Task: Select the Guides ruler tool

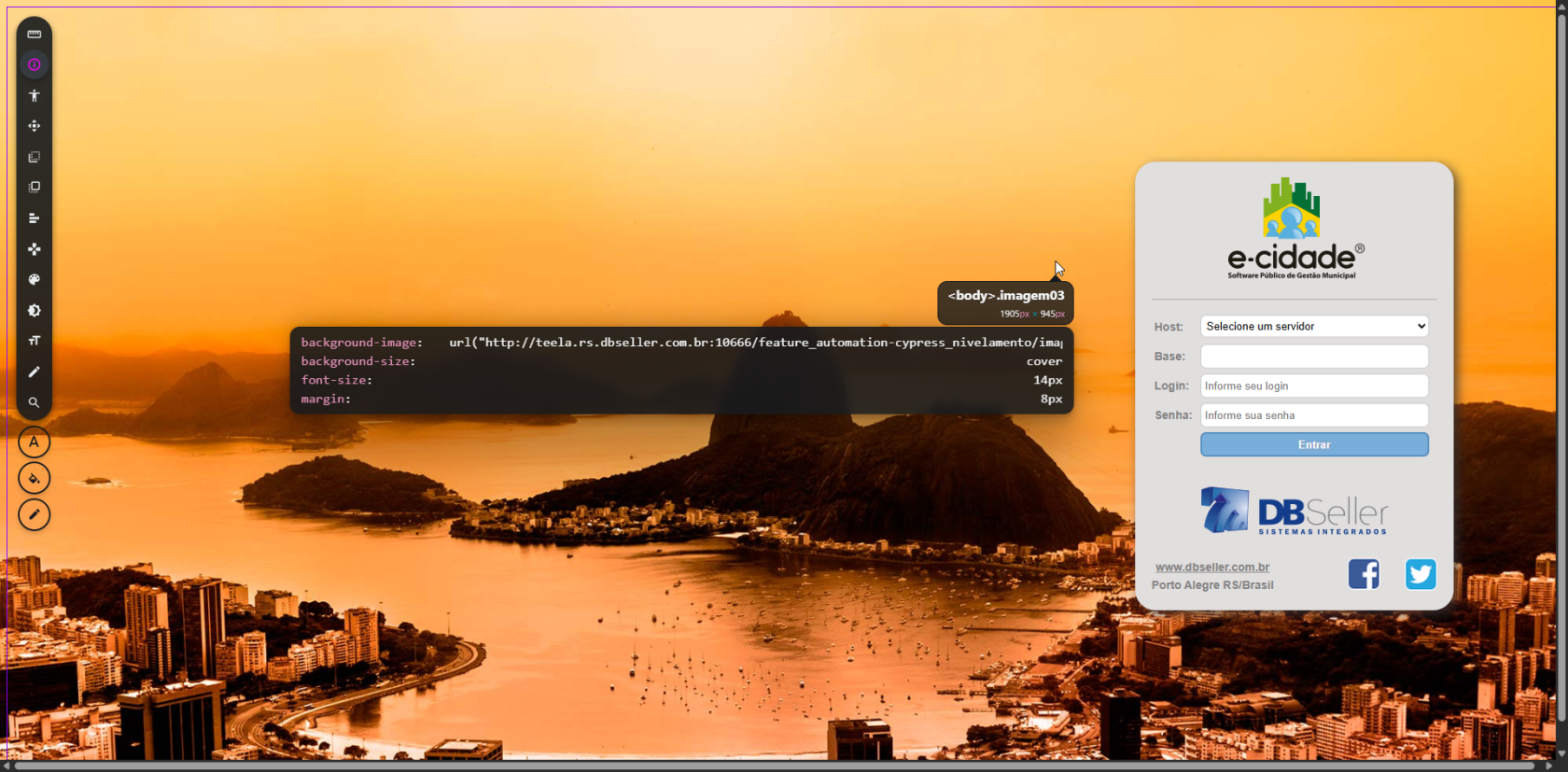Action: coord(35,35)
